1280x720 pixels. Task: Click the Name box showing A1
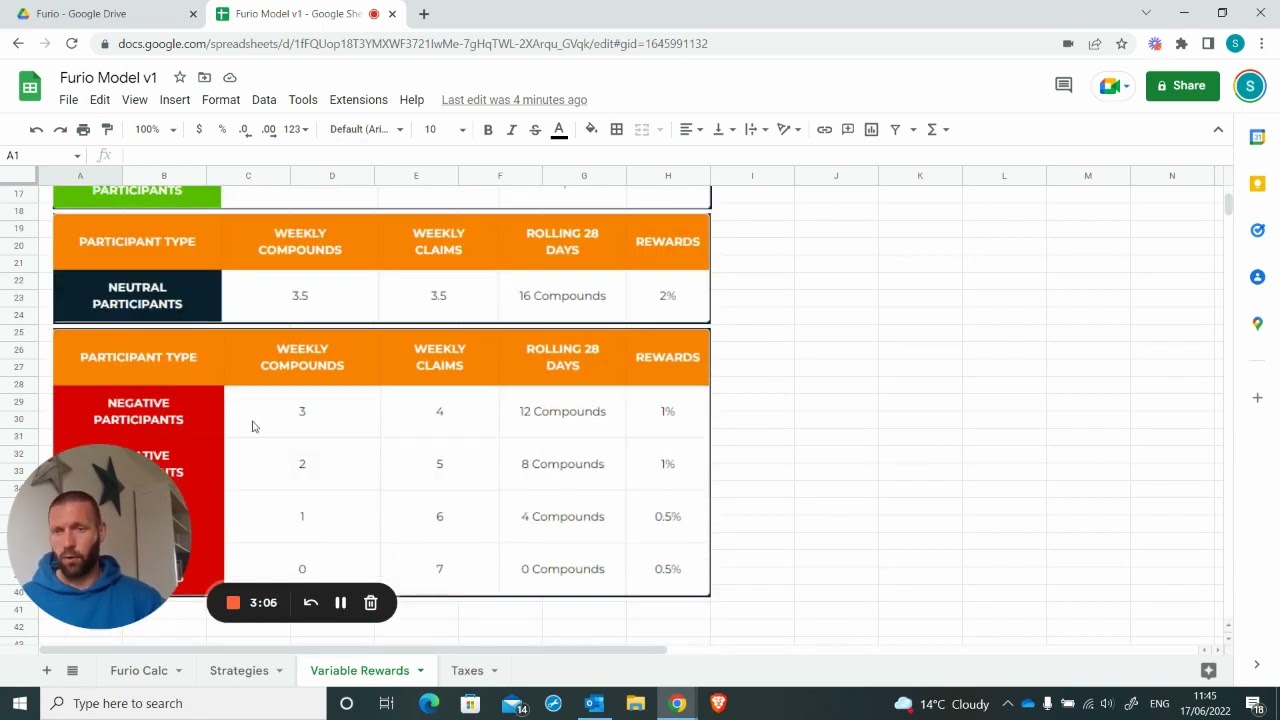coord(44,156)
